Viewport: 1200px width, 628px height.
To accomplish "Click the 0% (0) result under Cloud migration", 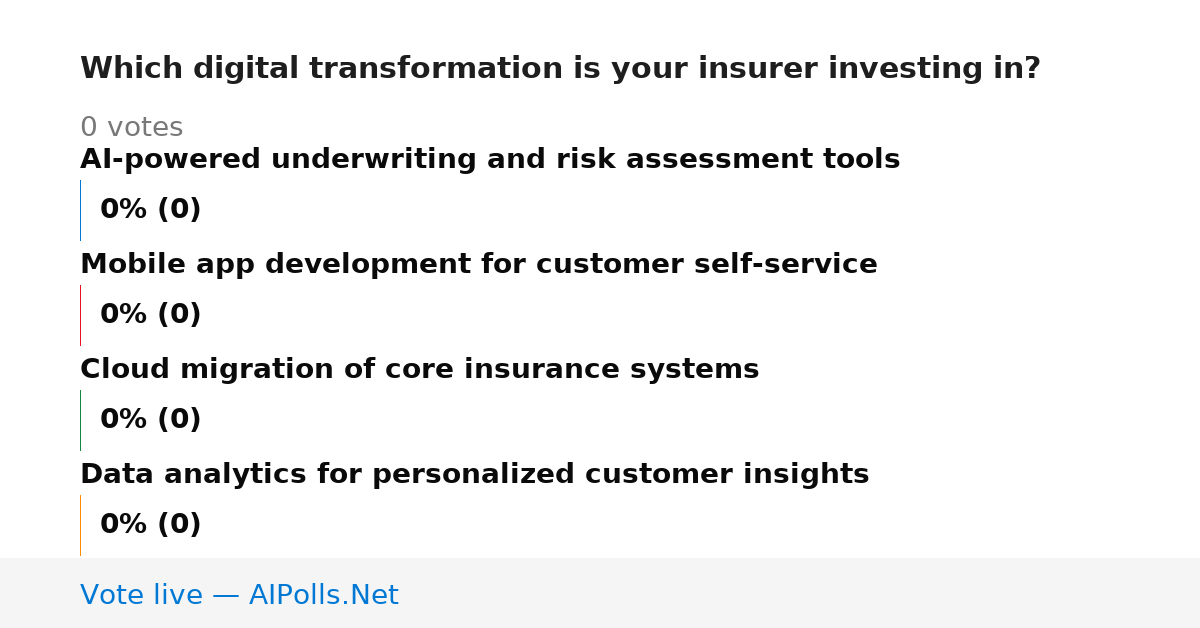I will 151,420.
